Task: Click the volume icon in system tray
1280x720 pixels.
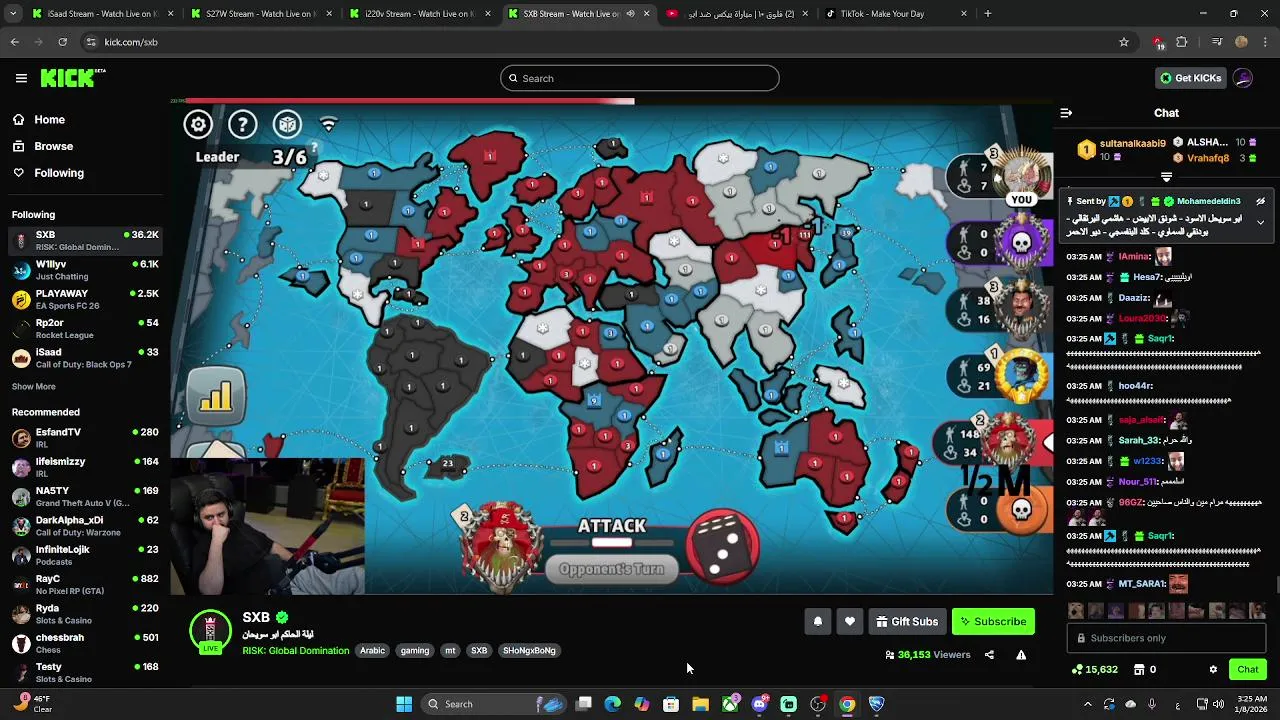Action: point(1218,704)
